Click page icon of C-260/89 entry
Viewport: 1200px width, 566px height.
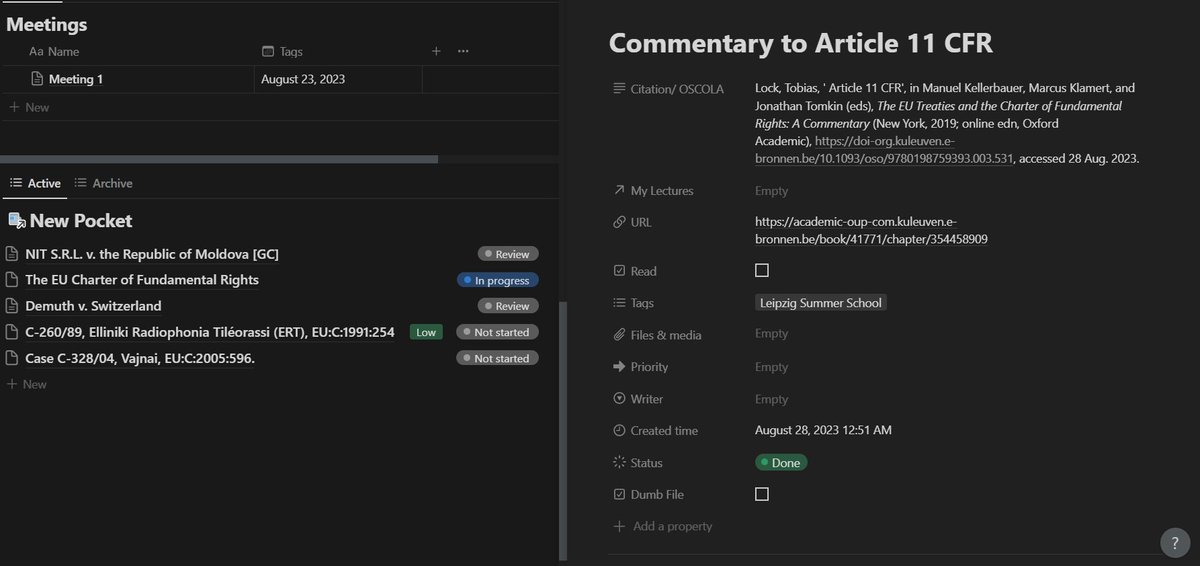[12, 332]
